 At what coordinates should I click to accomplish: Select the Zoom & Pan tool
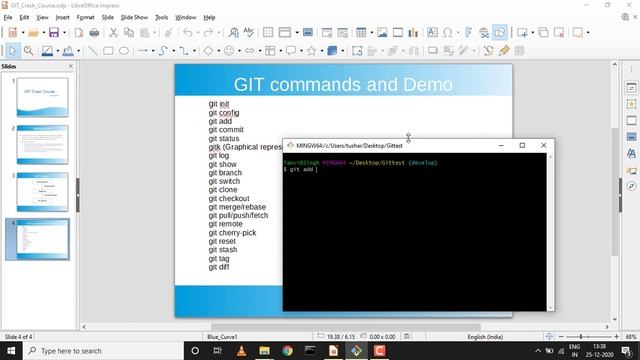click(x=28, y=51)
